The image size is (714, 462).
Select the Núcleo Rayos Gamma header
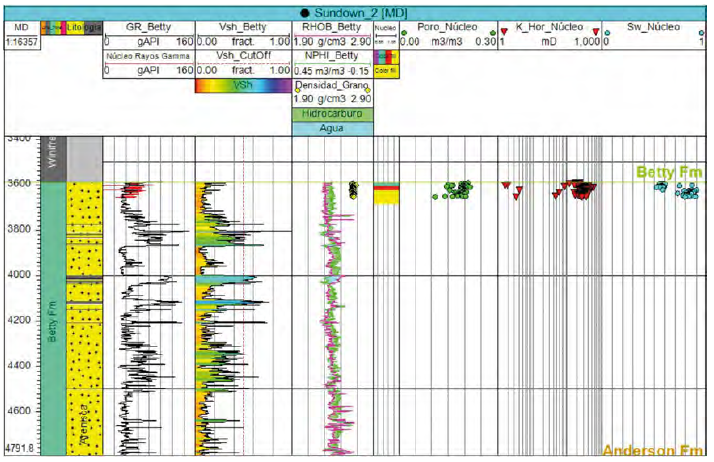pyautogui.click(x=149, y=57)
